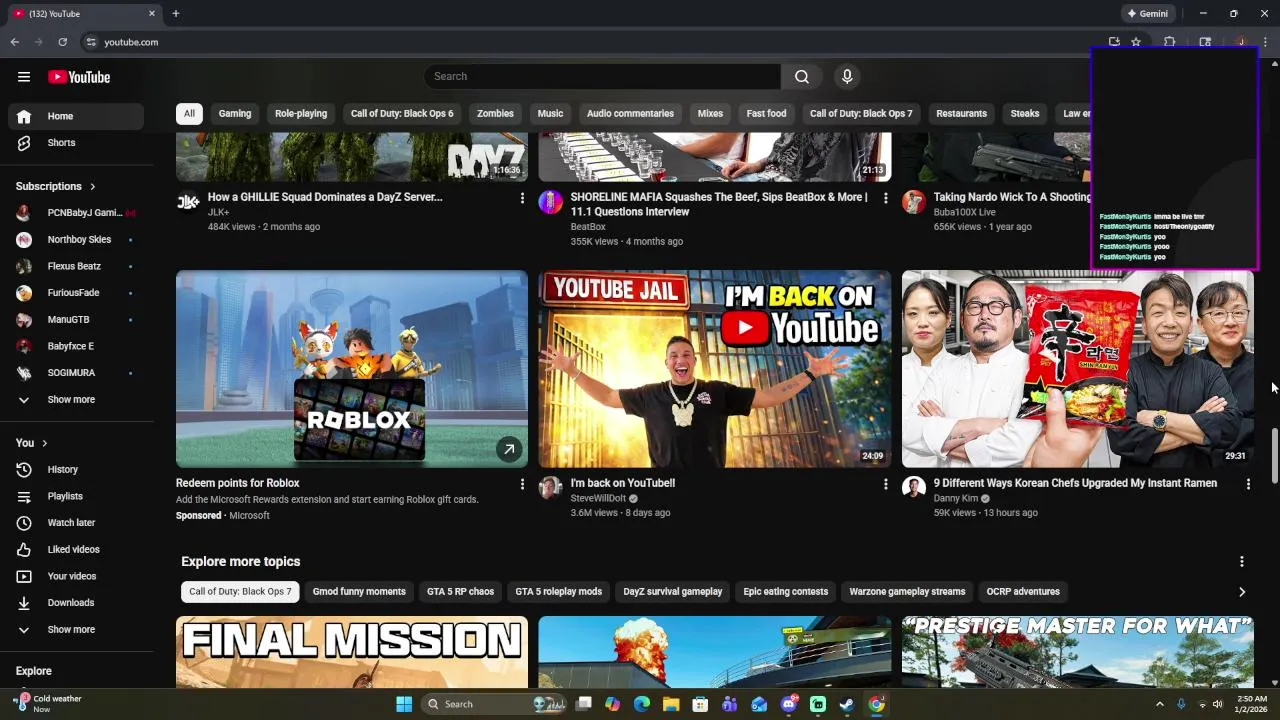This screenshot has height=720, width=1280.
Task: Open Your videos in the sidebar
Action: pos(76,576)
